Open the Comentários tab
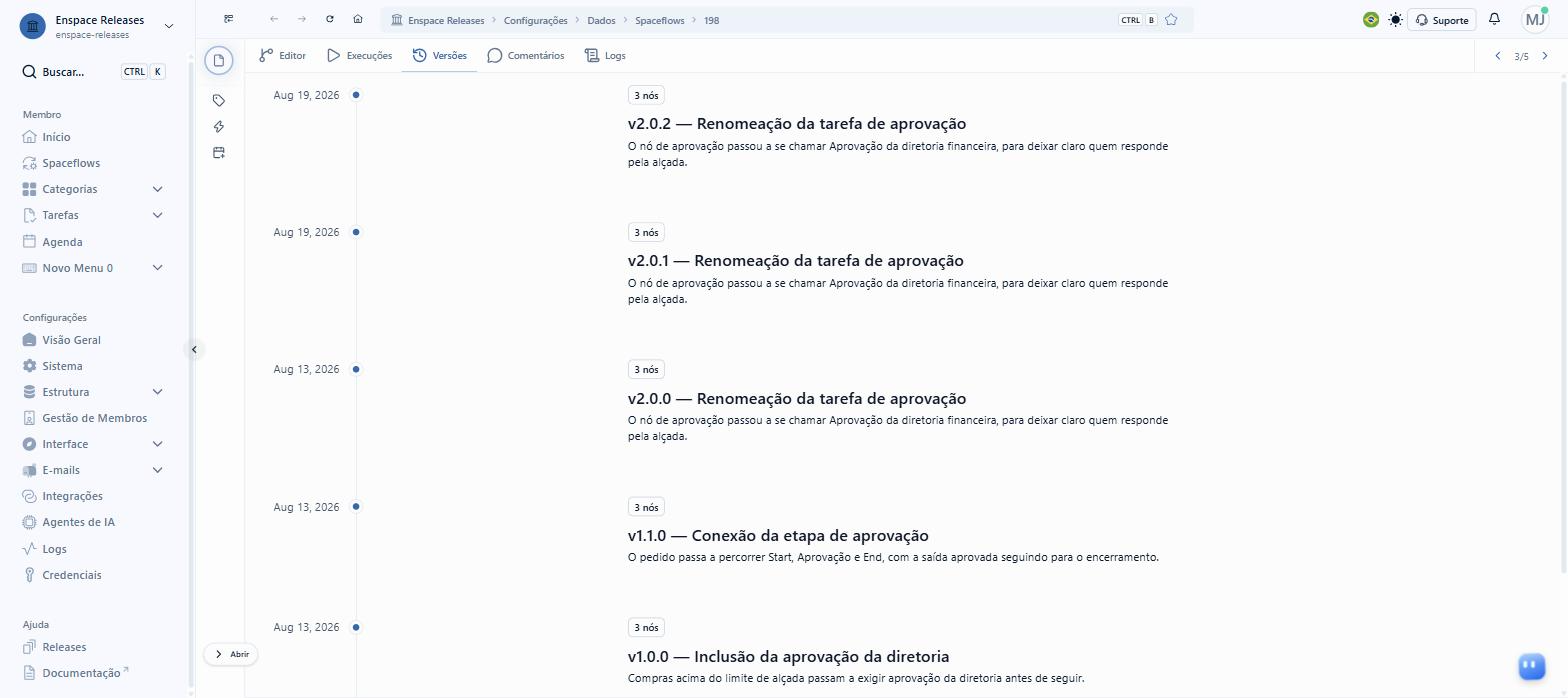 (526, 56)
